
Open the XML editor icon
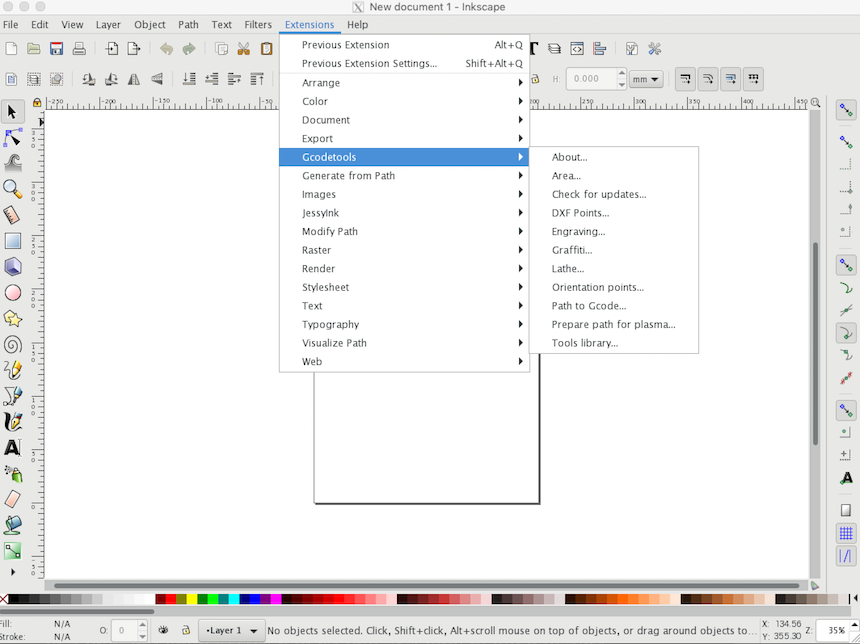click(576, 49)
